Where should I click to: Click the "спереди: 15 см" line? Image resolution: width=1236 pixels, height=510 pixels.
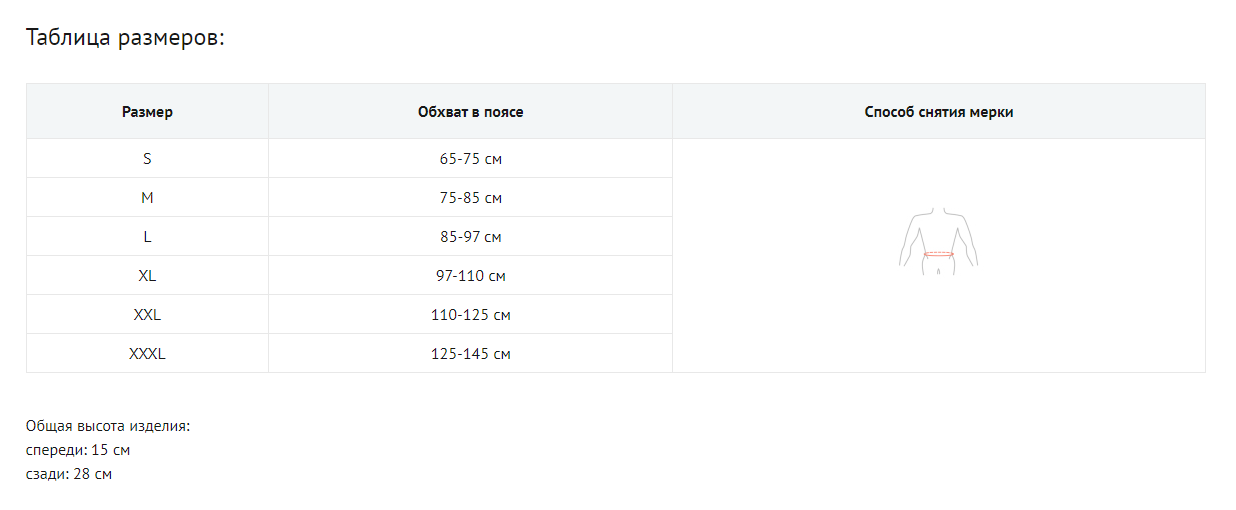(x=78, y=450)
